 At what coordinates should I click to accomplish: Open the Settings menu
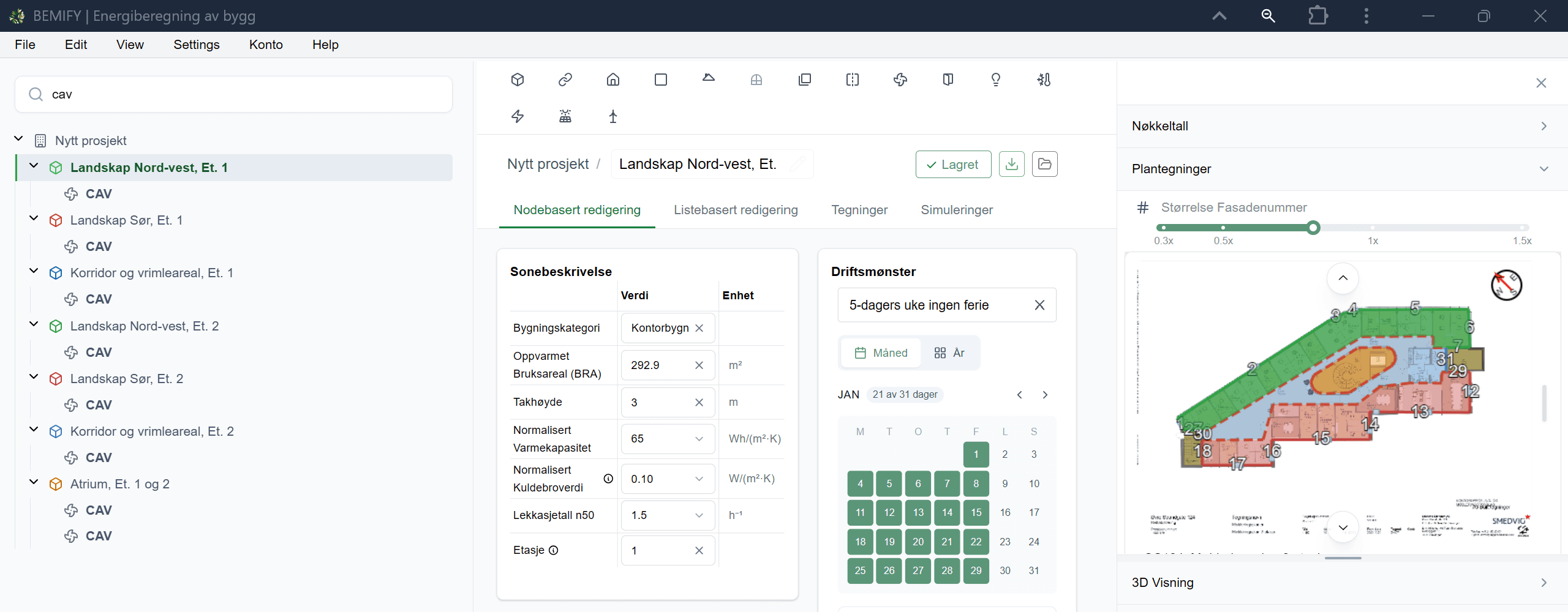point(196,45)
